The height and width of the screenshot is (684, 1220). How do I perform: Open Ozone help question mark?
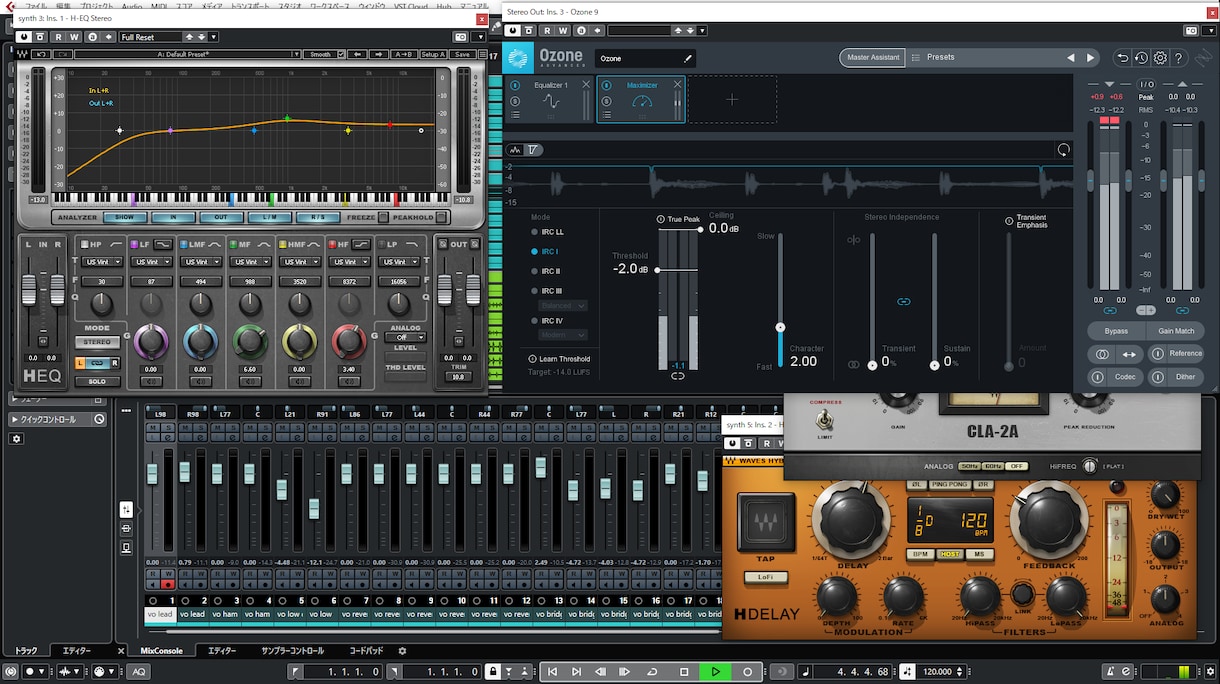(1179, 58)
